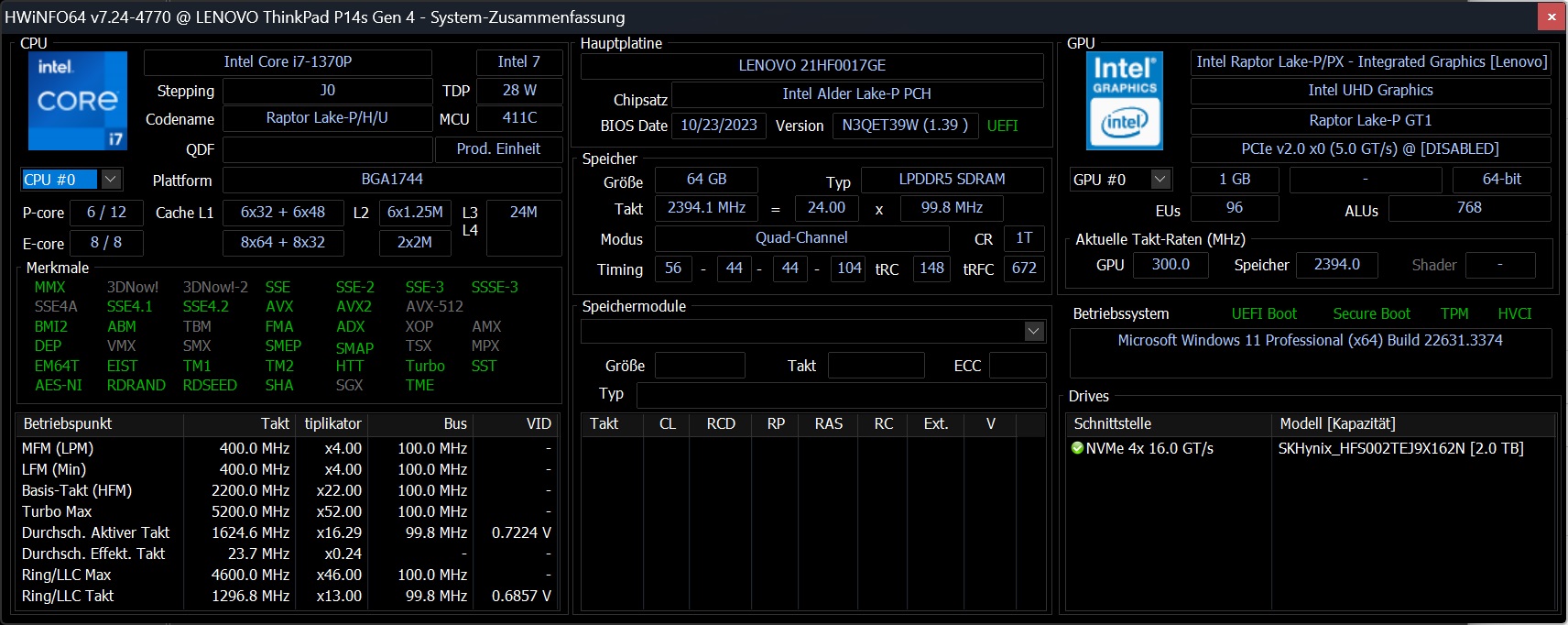This screenshot has height=625, width=1568.
Task: Click the memory type LPDDR5 SDRAM
Action: [x=952, y=180]
